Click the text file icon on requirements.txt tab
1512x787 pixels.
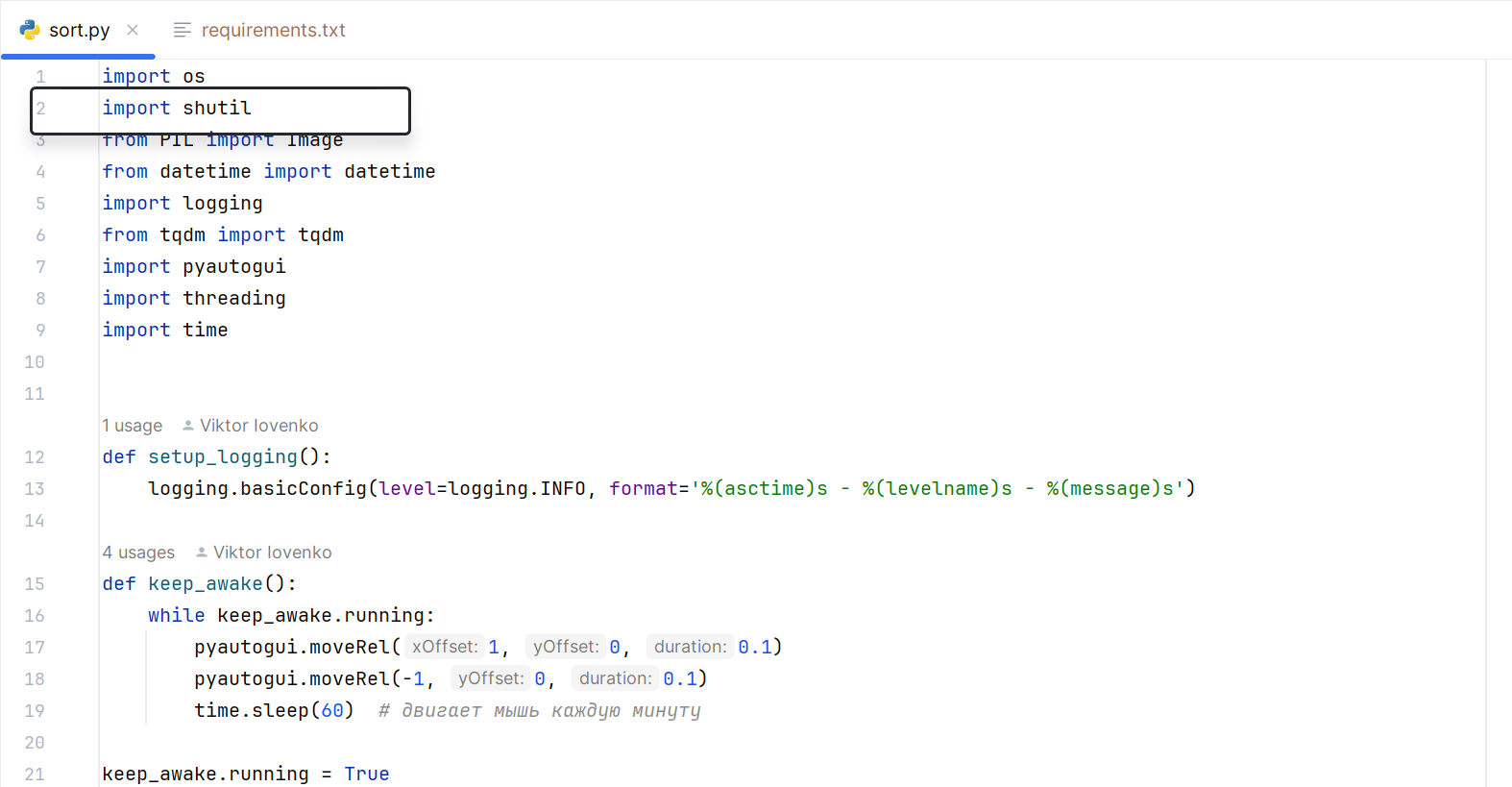coord(182,30)
